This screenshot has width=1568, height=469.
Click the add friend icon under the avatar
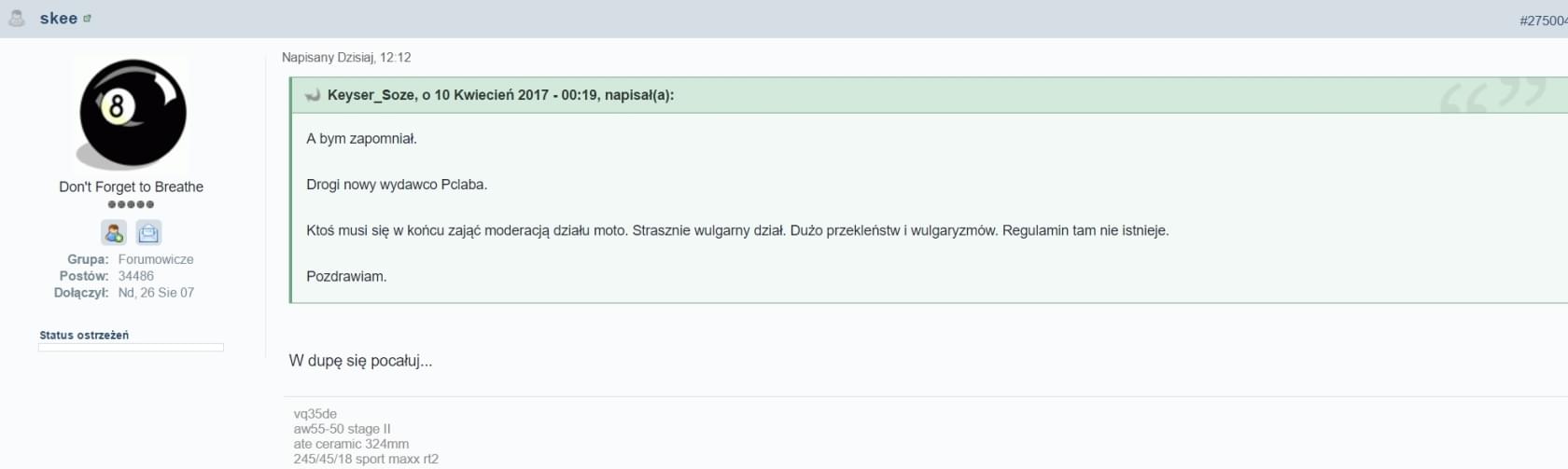click(114, 232)
